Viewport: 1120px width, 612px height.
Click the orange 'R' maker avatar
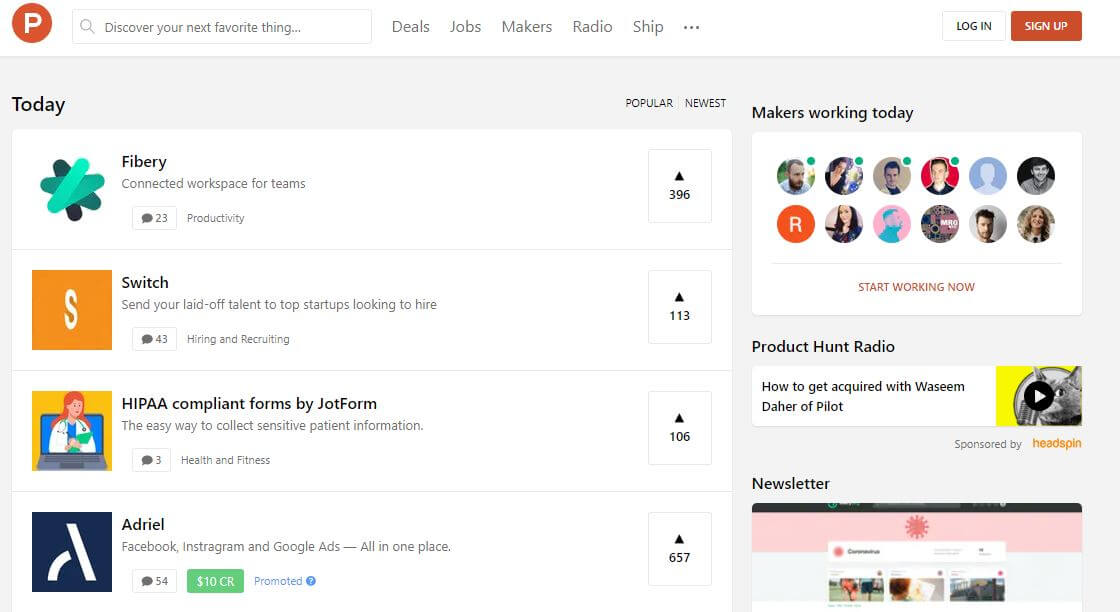795,225
